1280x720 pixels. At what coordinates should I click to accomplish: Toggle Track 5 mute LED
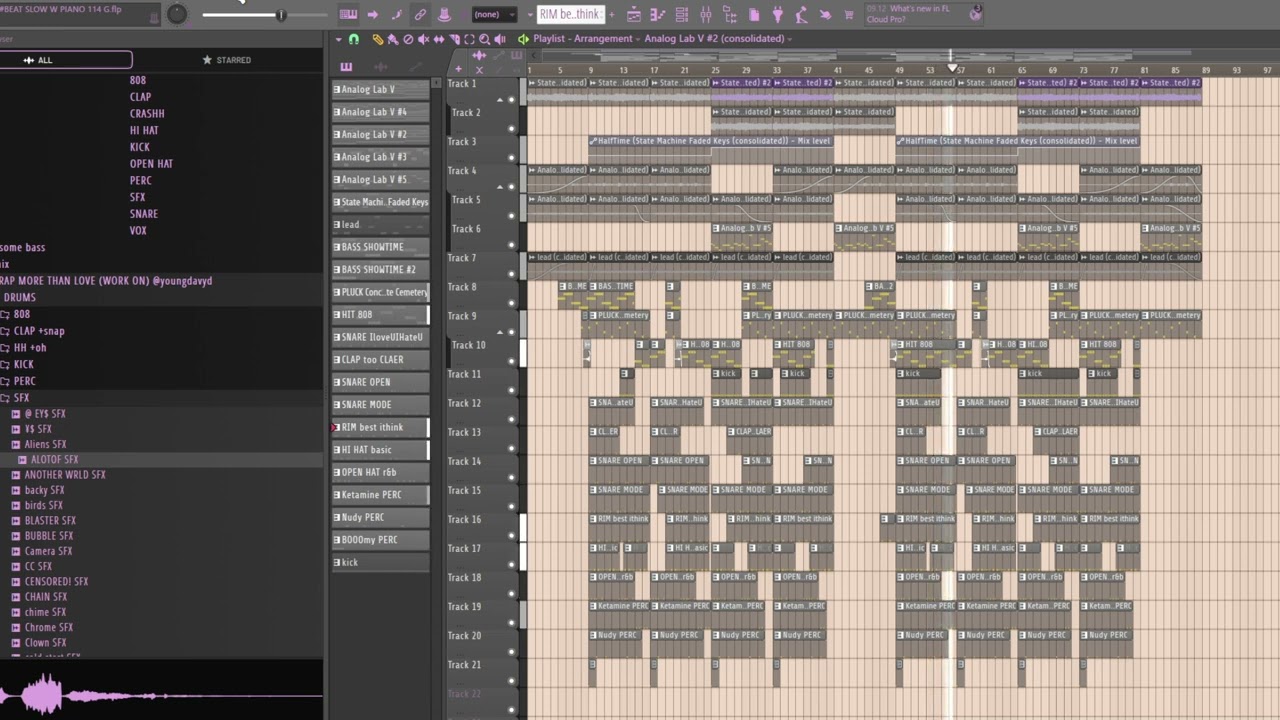(512, 215)
